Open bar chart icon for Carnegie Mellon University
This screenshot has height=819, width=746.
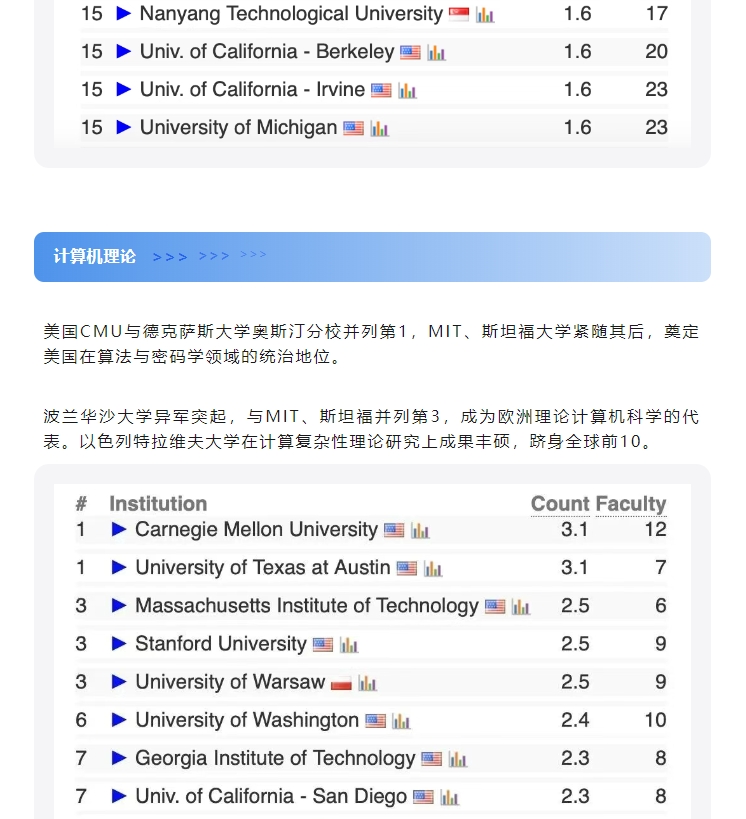click(420, 531)
